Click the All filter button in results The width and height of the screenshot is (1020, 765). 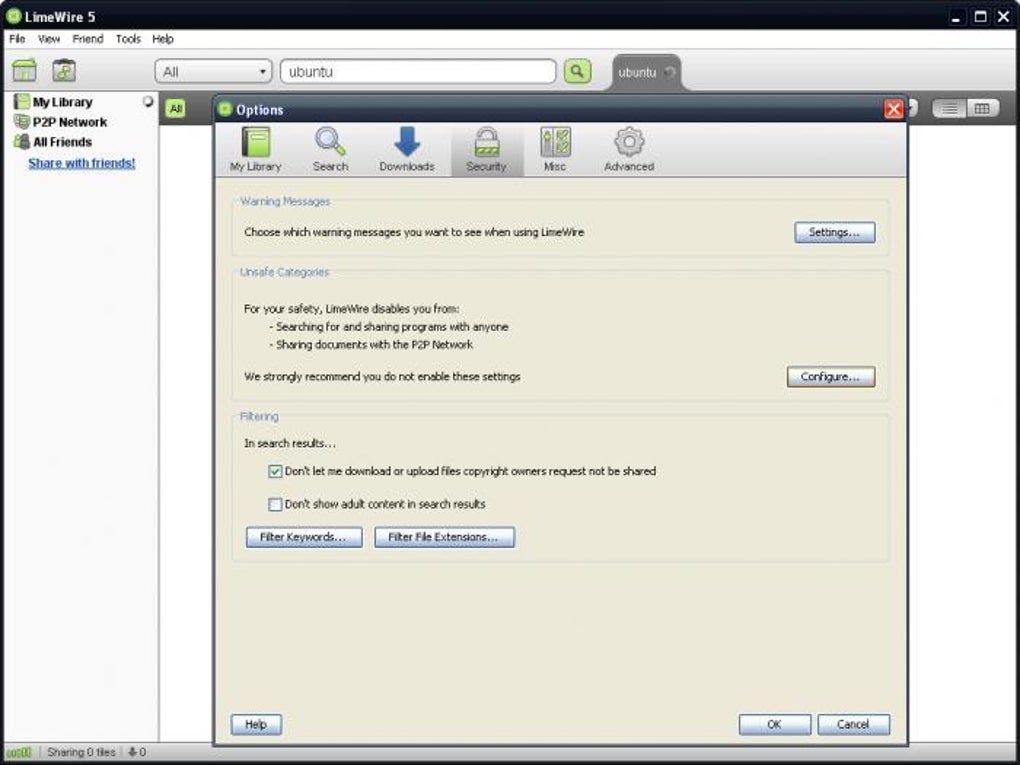[x=176, y=109]
